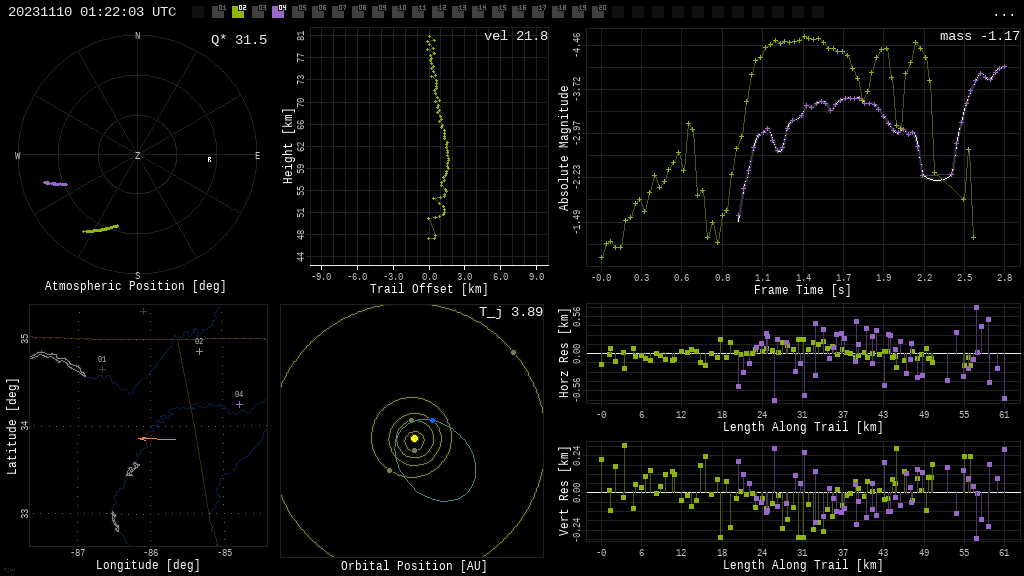Open the three-dots menu at top right
This screenshot has width=1024, height=576.
pyautogui.click(x=1003, y=14)
